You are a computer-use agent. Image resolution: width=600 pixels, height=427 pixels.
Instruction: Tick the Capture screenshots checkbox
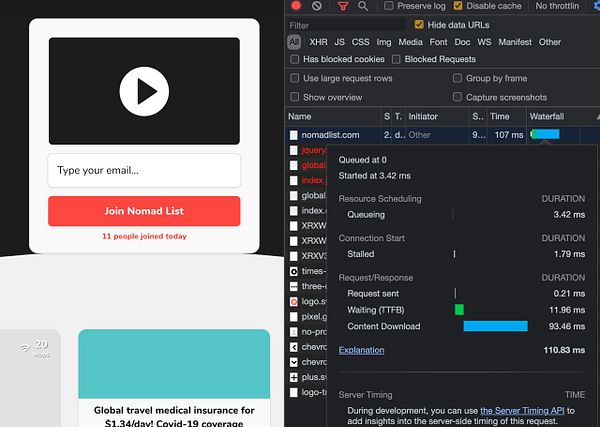click(x=457, y=97)
